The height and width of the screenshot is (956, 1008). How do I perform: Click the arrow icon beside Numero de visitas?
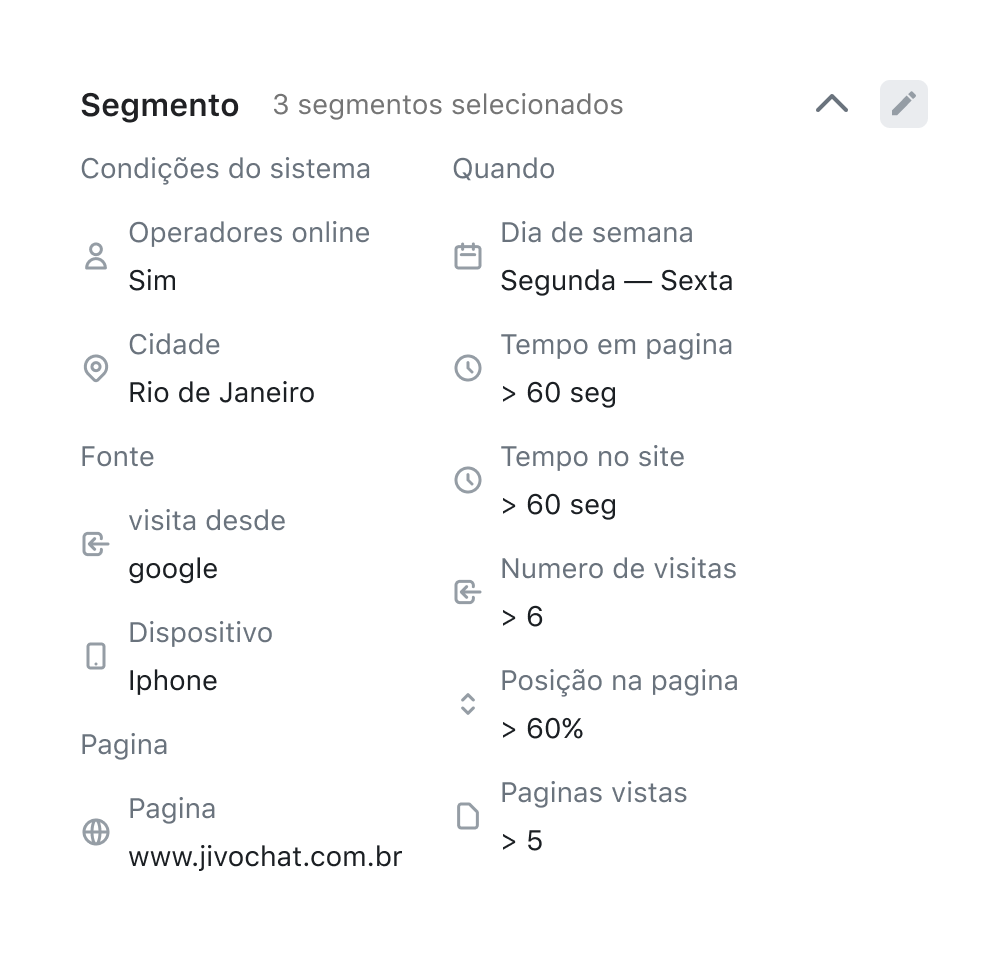pos(468,592)
